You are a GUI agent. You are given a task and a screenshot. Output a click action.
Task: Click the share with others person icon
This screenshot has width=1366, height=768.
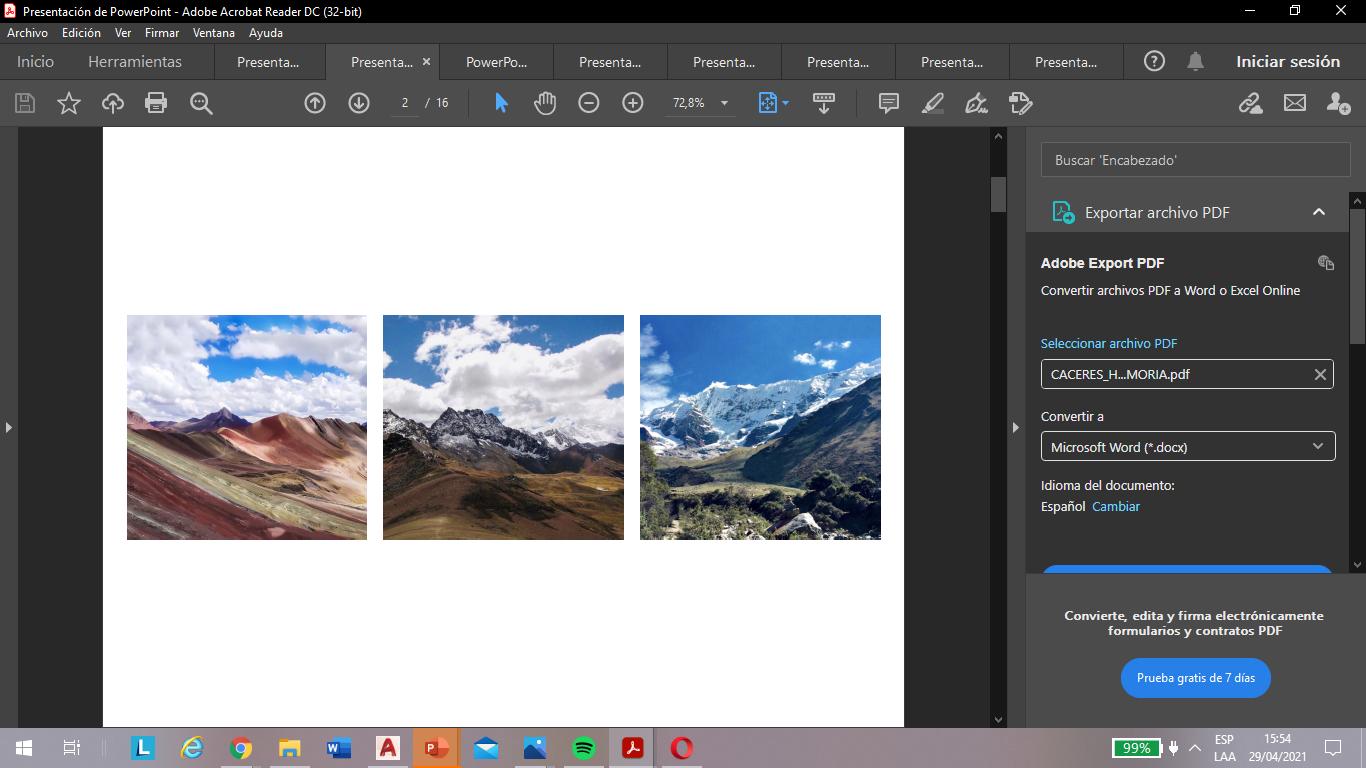tap(1338, 103)
